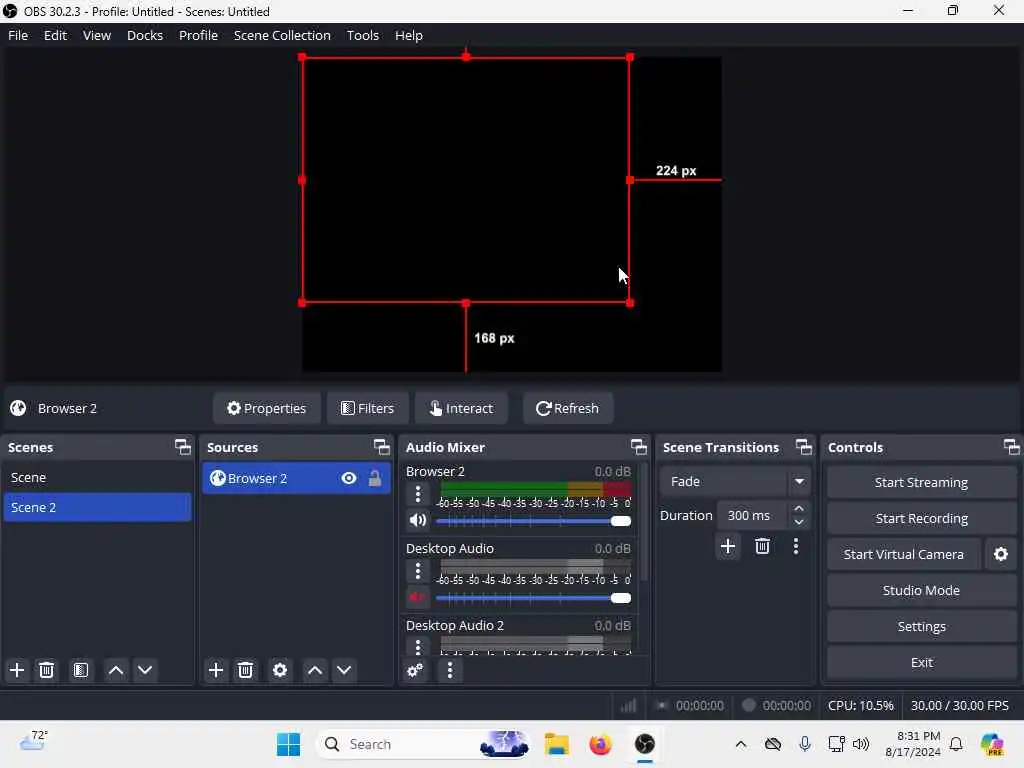Show hidden system tray icons chevron
Screen dimensions: 1024x768
741,744
